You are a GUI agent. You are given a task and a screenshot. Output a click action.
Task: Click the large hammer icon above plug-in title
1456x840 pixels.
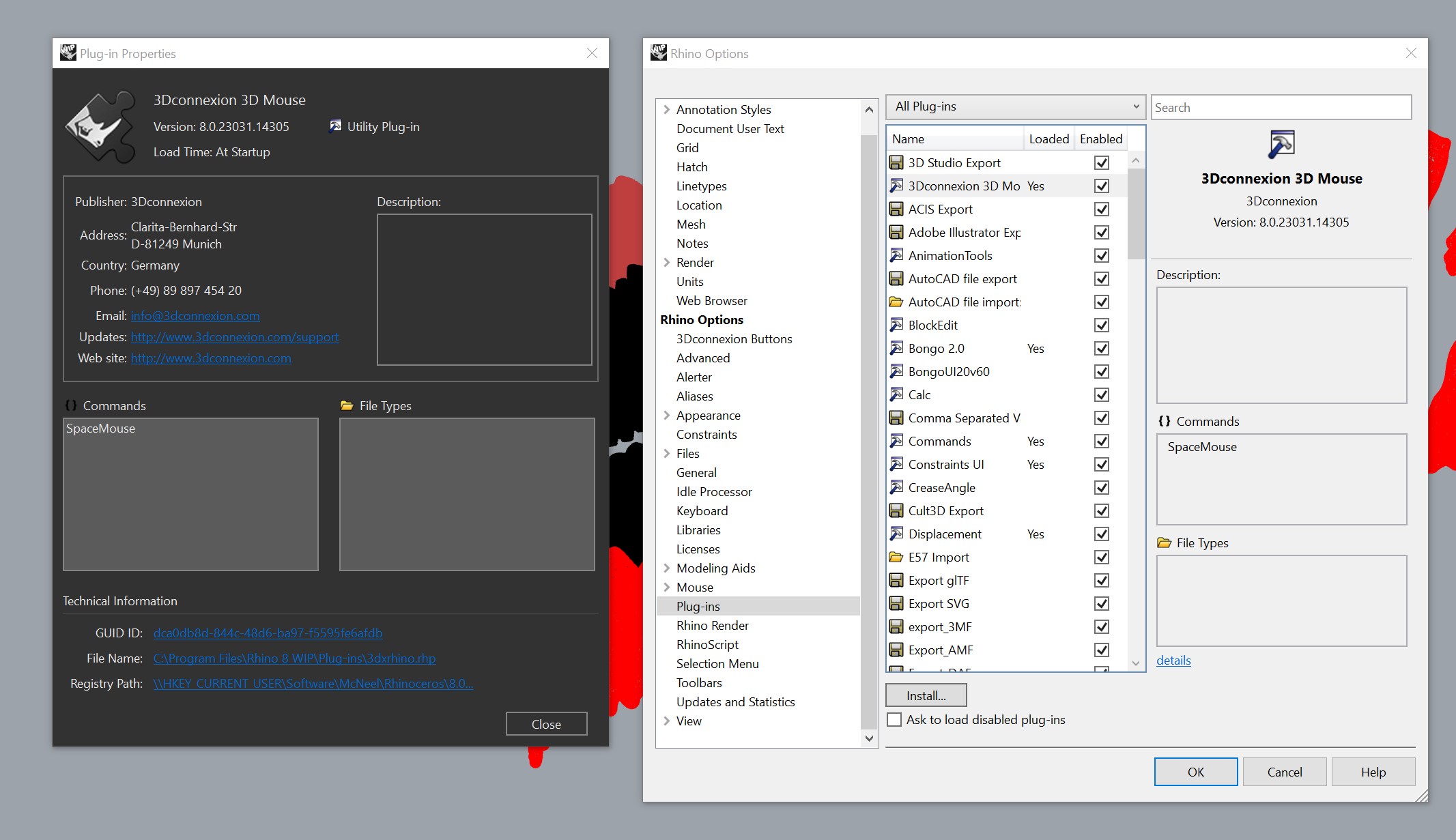click(x=1281, y=144)
